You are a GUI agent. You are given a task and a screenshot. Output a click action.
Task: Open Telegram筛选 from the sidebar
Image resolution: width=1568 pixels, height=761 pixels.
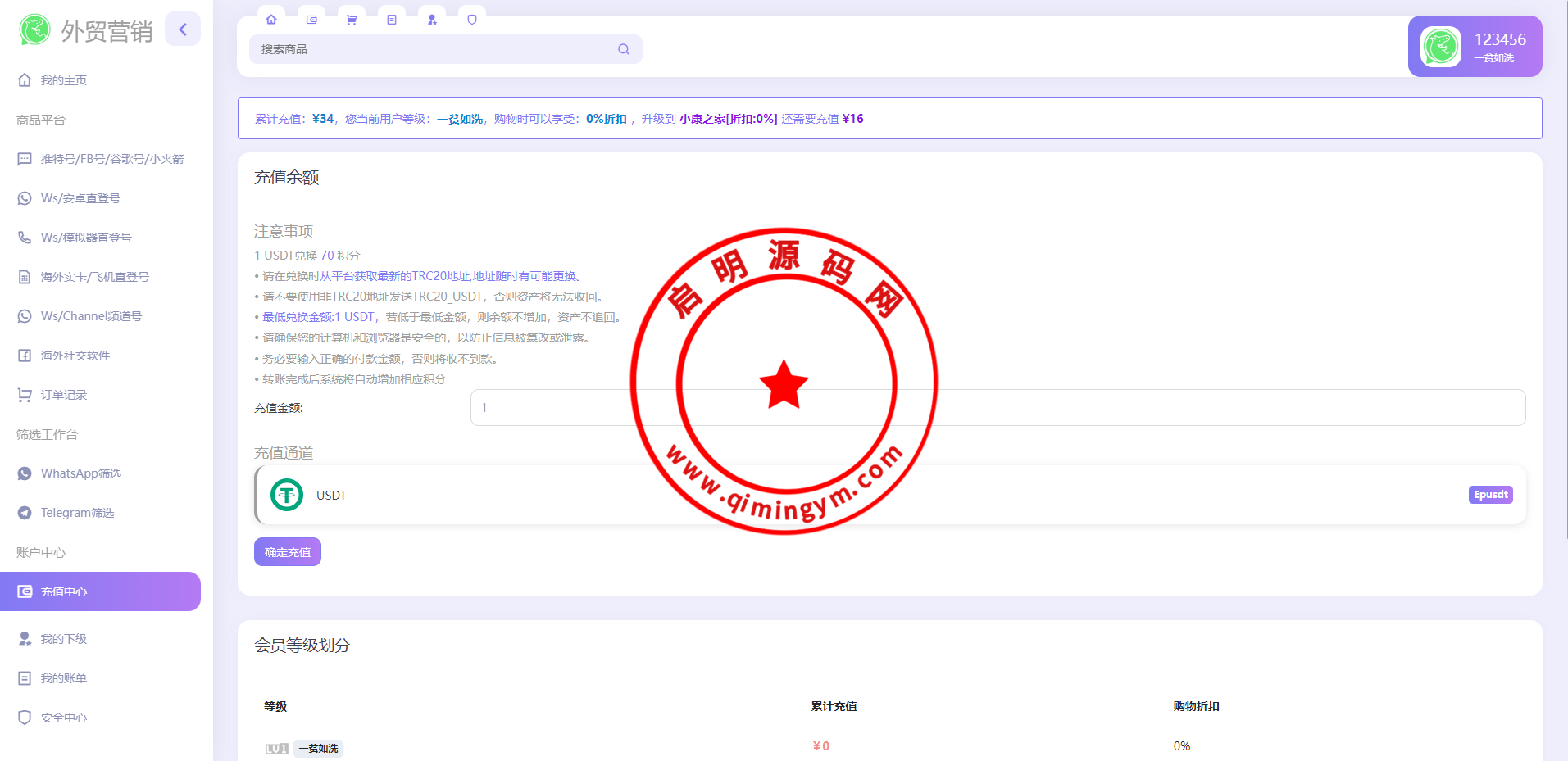[x=77, y=513]
